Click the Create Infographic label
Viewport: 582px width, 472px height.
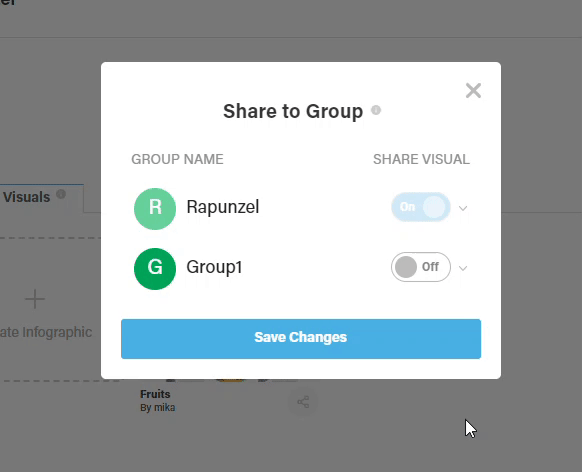(x=46, y=332)
